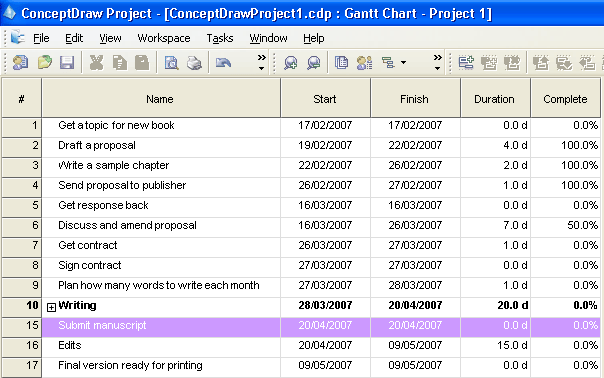The image size is (604, 378).
Task: Click the greyed task icon after Add task
Action: pyautogui.click(x=489, y=62)
